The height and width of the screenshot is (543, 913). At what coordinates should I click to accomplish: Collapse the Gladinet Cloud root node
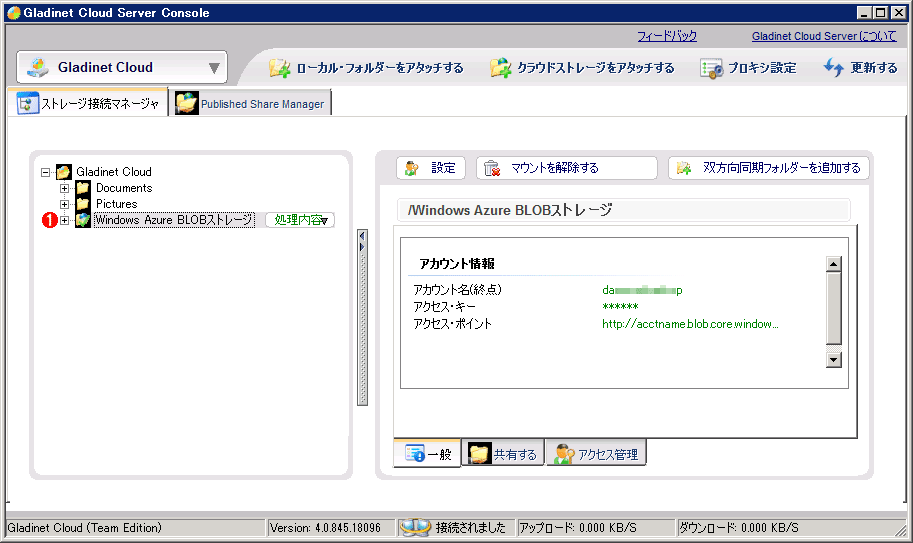pyautogui.click(x=45, y=172)
